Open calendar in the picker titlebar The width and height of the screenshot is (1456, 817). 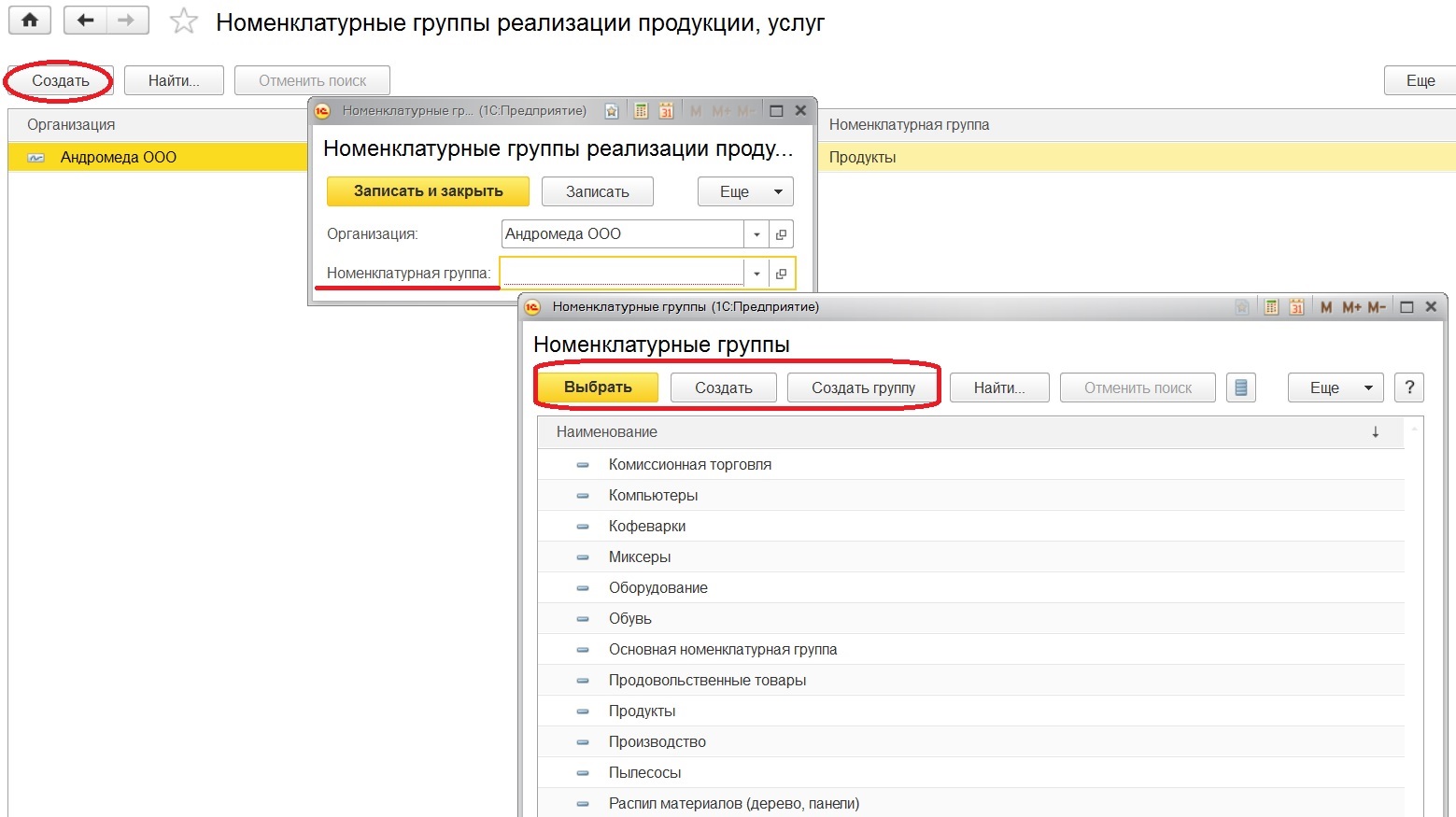(1296, 307)
